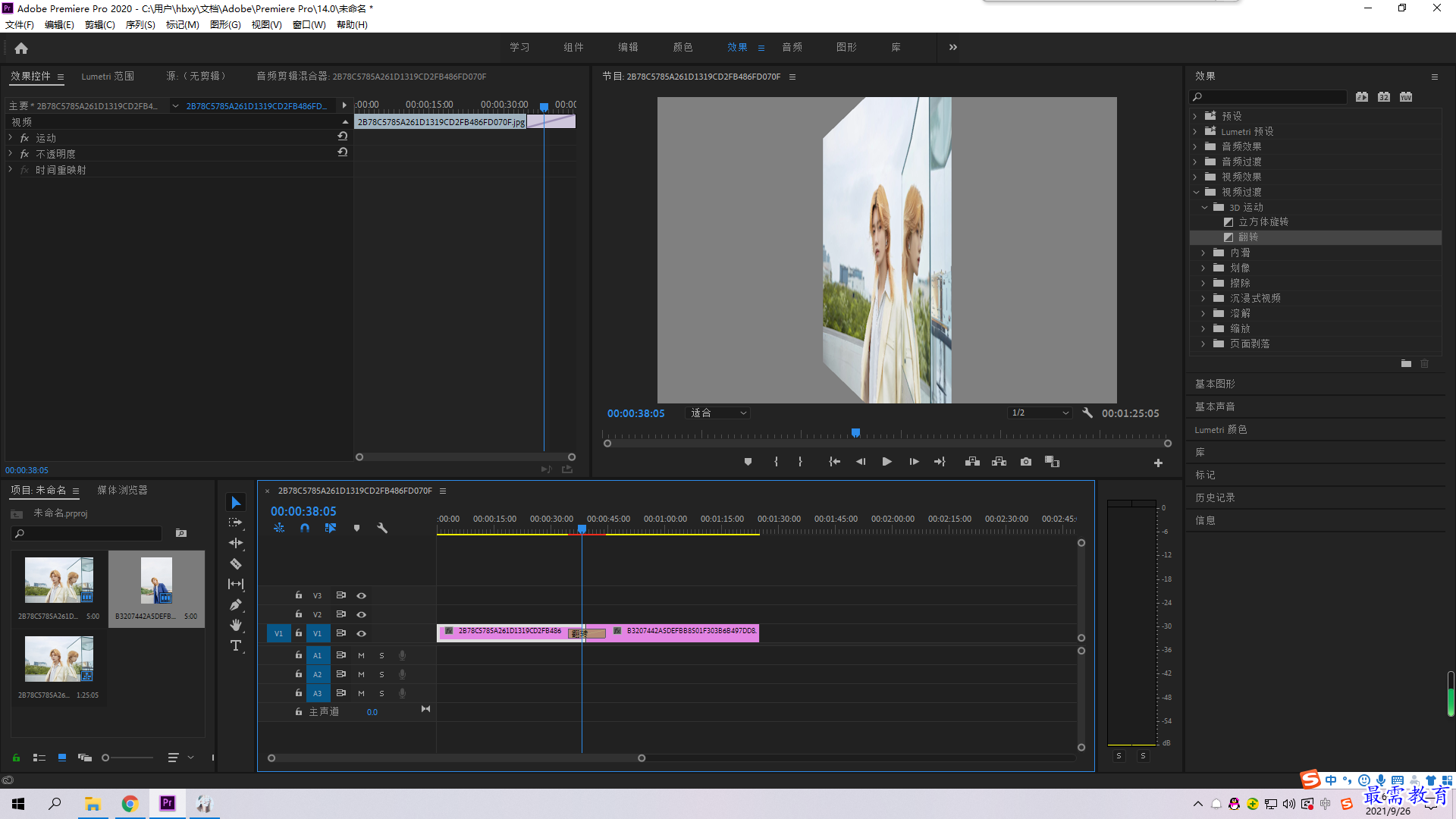Expand the 视频效果 folder
Viewport: 1456px width, 819px height.
pyautogui.click(x=1195, y=177)
